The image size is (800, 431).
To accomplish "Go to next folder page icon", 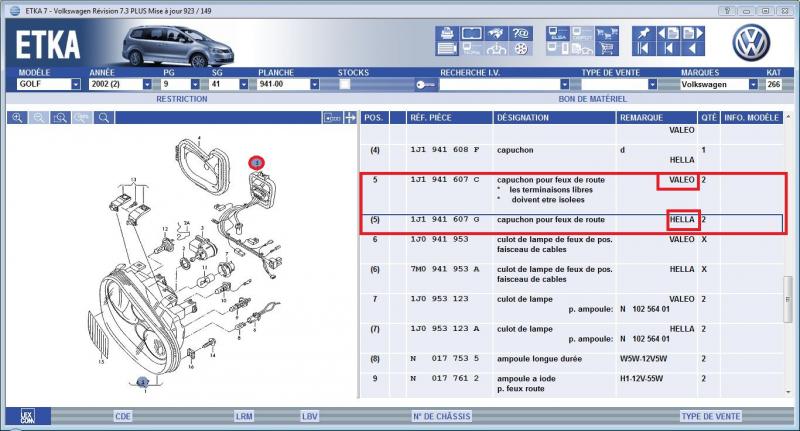I will point(693,33).
